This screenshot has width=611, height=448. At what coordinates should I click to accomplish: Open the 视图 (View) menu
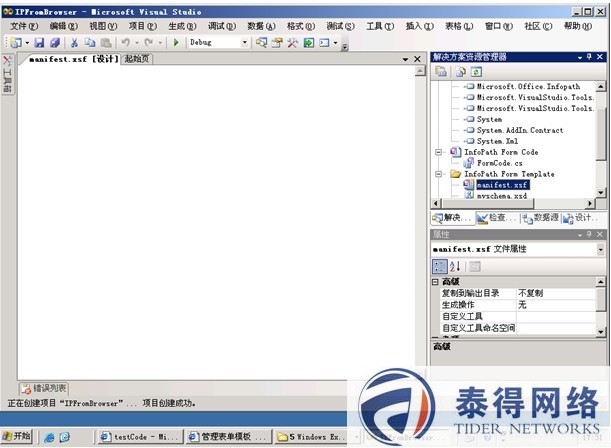coord(103,26)
